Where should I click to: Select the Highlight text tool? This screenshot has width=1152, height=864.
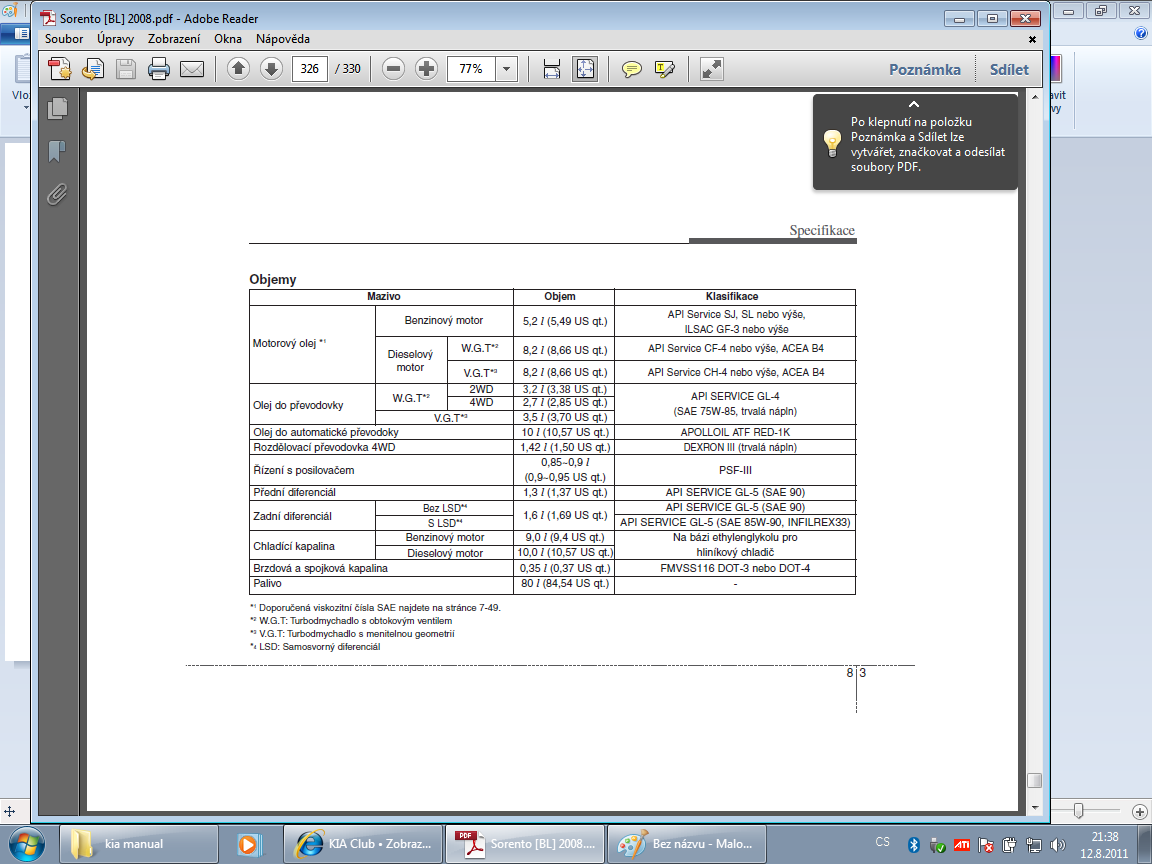(x=665, y=69)
